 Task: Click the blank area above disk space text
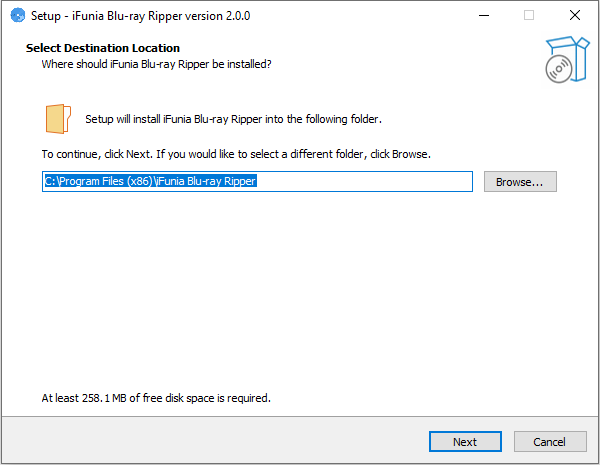[x=300, y=300]
